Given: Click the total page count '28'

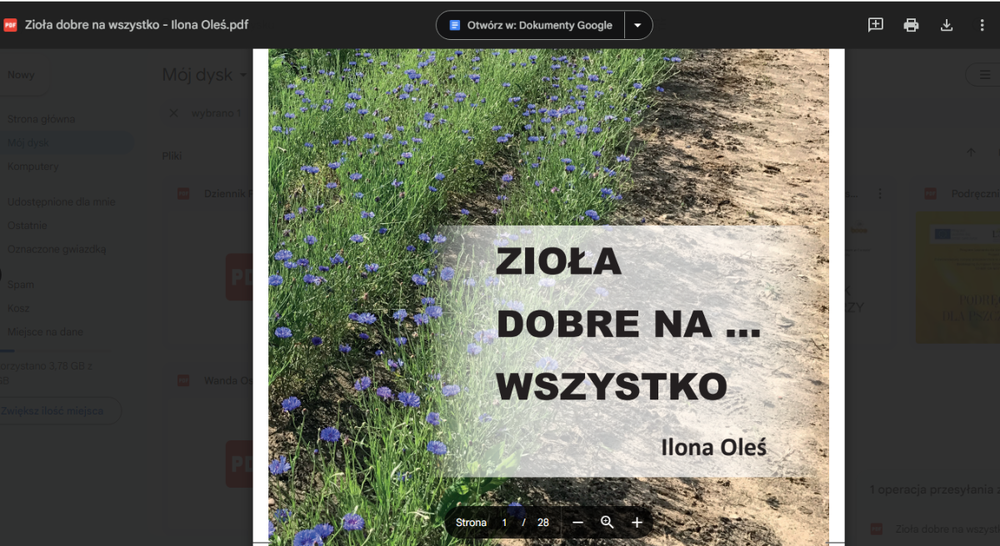Looking at the screenshot, I should 543,522.
